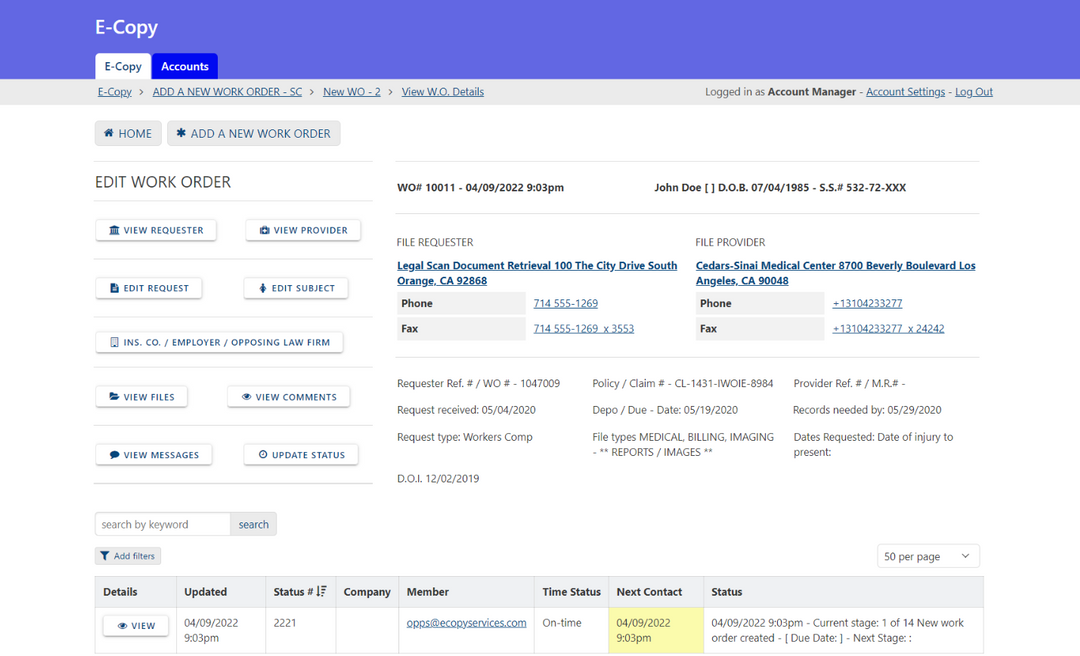Image resolution: width=1080 pixels, height=656 pixels.
Task: Open Account Settings link
Action: click(x=905, y=92)
